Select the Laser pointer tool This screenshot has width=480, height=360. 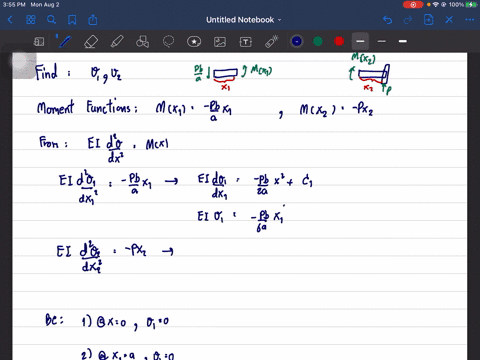pyautogui.click(x=272, y=42)
